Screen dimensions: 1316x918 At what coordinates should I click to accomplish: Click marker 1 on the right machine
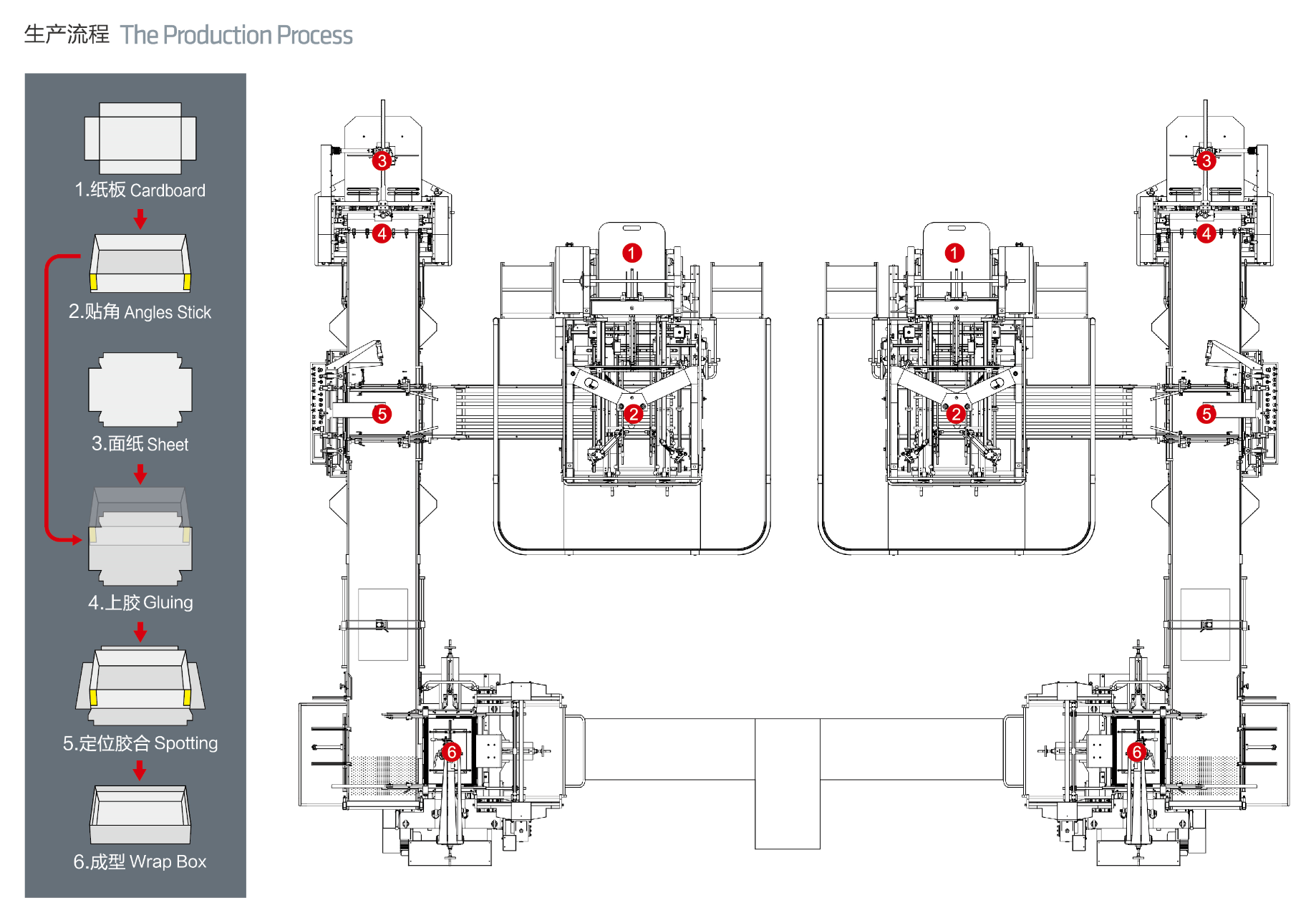point(954,253)
